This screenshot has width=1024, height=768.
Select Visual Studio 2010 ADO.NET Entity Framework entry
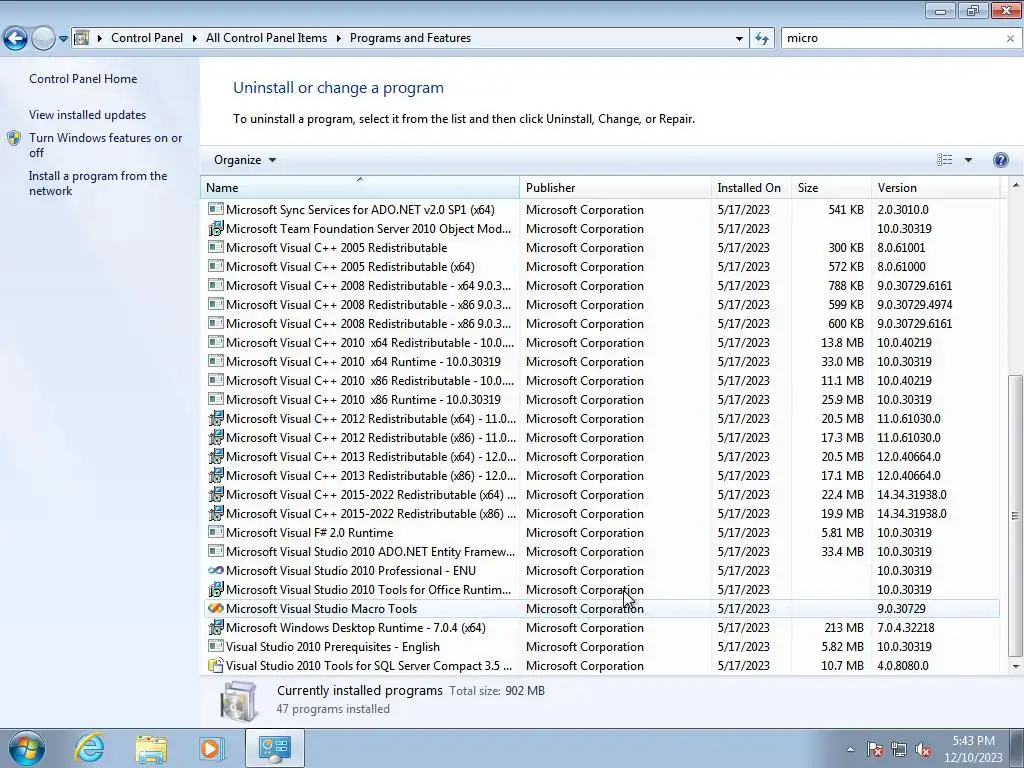pos(601,552)
